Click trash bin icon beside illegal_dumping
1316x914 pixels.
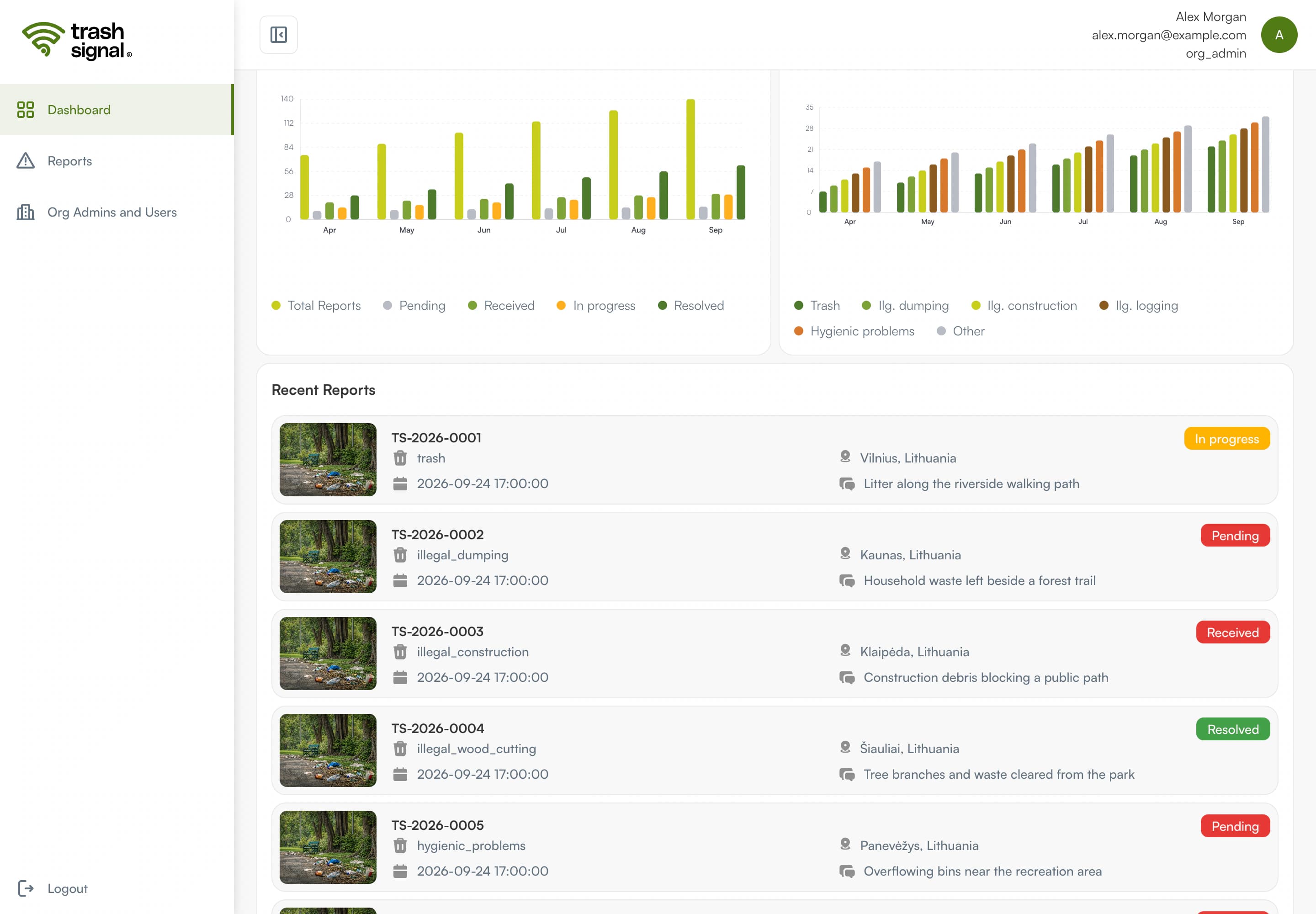400,555
